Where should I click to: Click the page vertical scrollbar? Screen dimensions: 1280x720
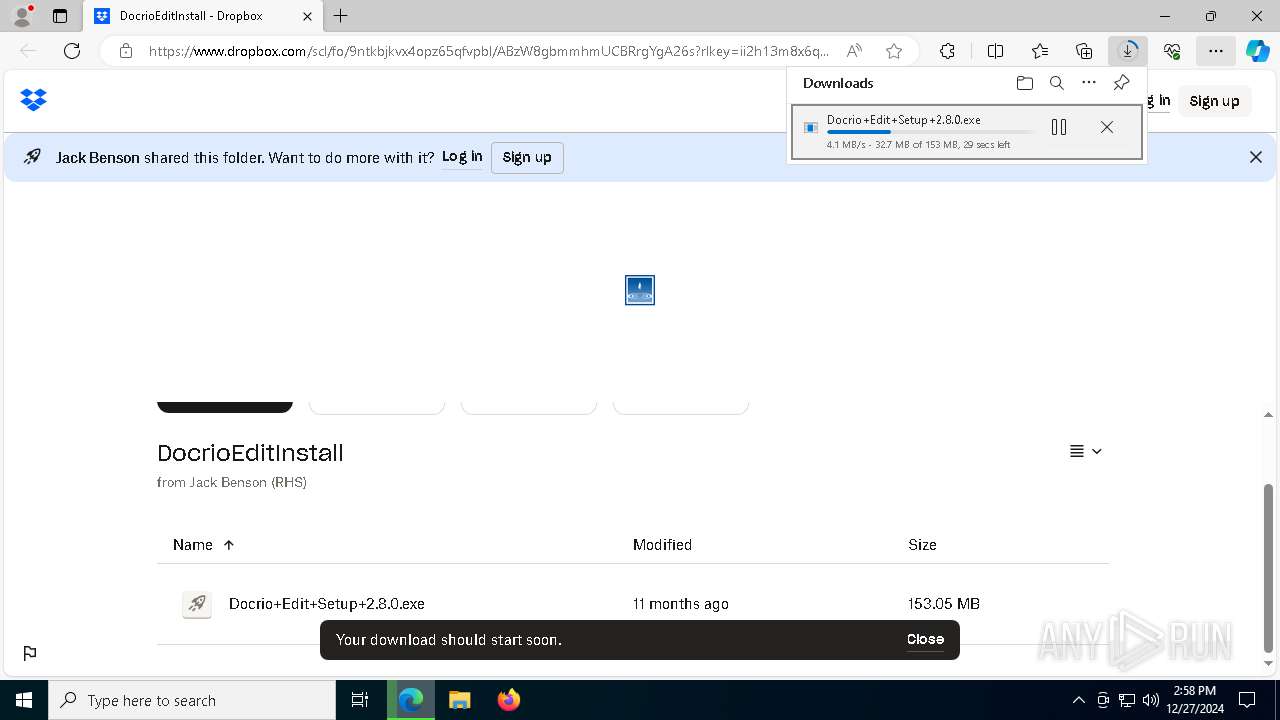tap(1268, 566)
